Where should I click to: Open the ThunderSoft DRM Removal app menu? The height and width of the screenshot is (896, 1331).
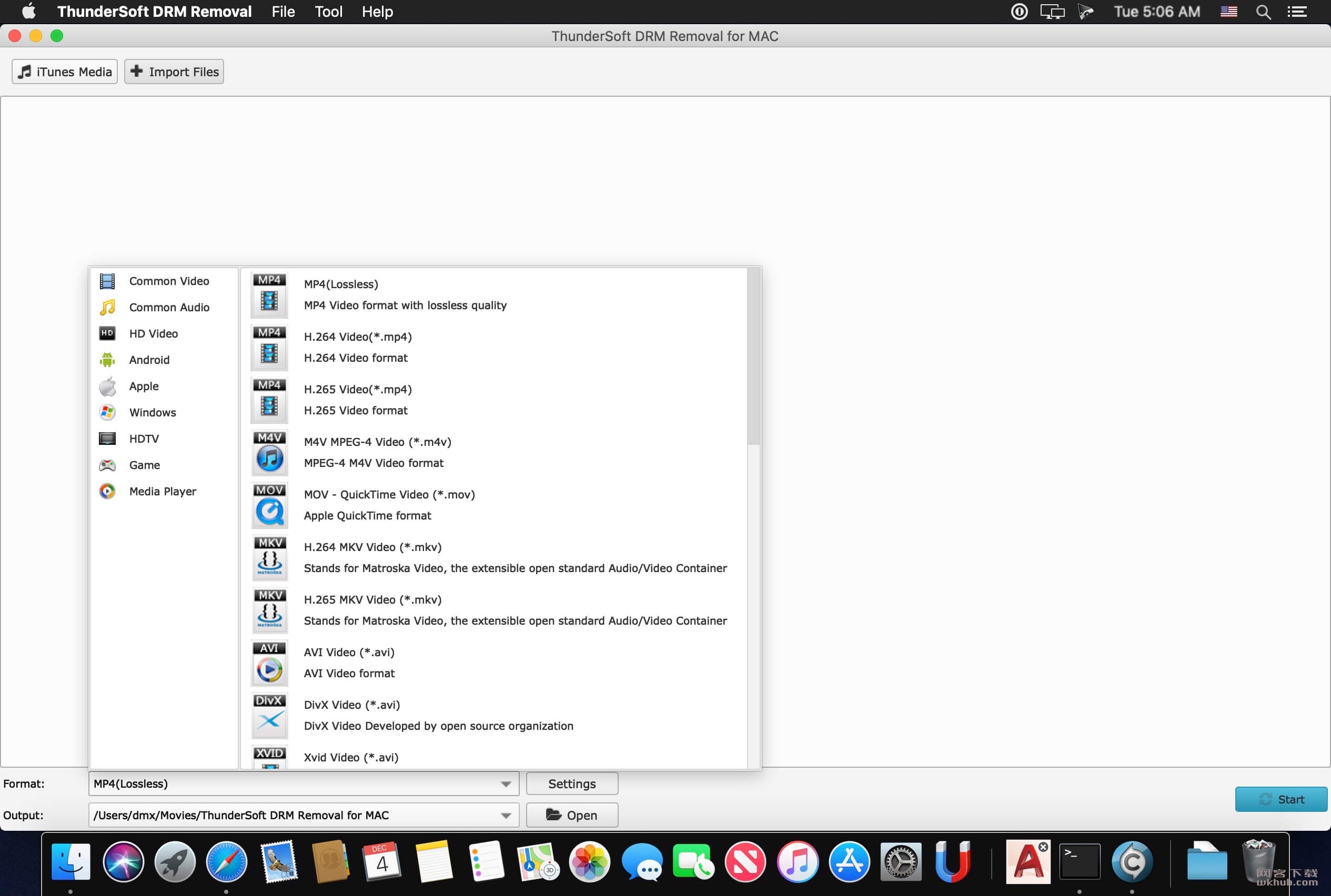coord(154,12)
